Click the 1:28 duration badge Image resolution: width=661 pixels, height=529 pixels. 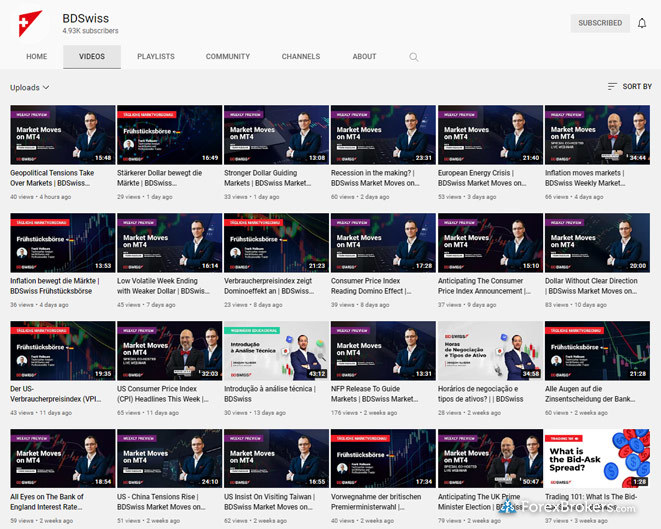(x=640, y=481)
